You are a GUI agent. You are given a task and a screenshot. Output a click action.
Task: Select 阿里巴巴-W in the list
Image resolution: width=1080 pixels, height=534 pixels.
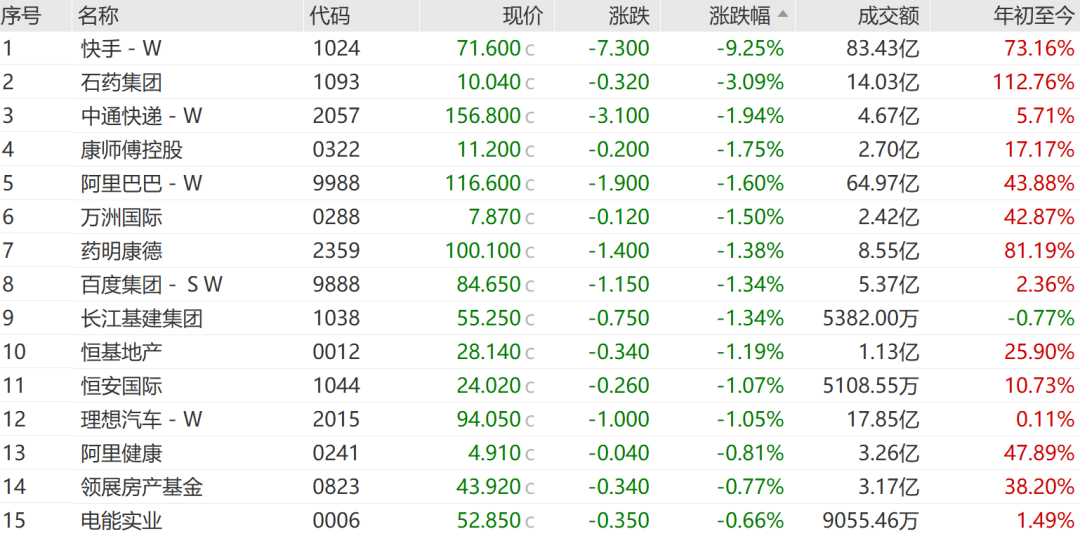pyautogui.click(x=540, y=183)
